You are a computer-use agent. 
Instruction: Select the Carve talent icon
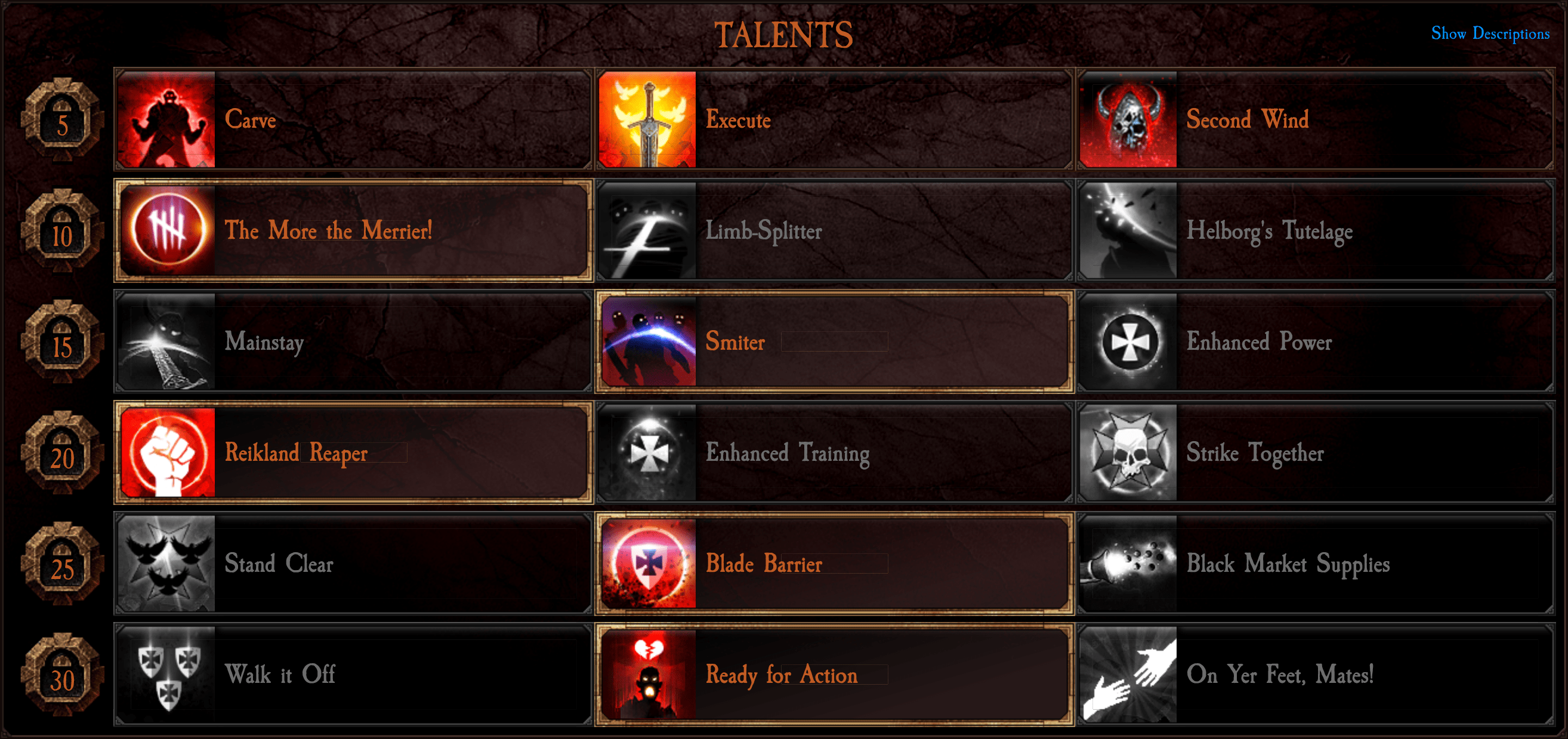[x=166, y=119]
